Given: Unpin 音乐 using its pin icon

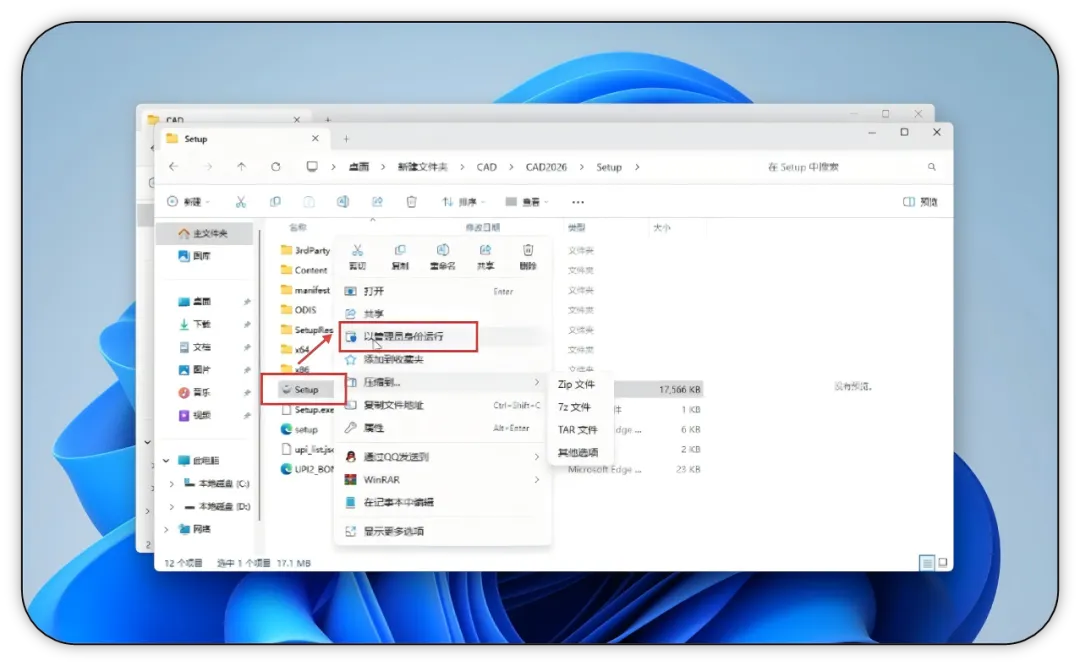Looking at the screenshot, I should pos(247,393).
